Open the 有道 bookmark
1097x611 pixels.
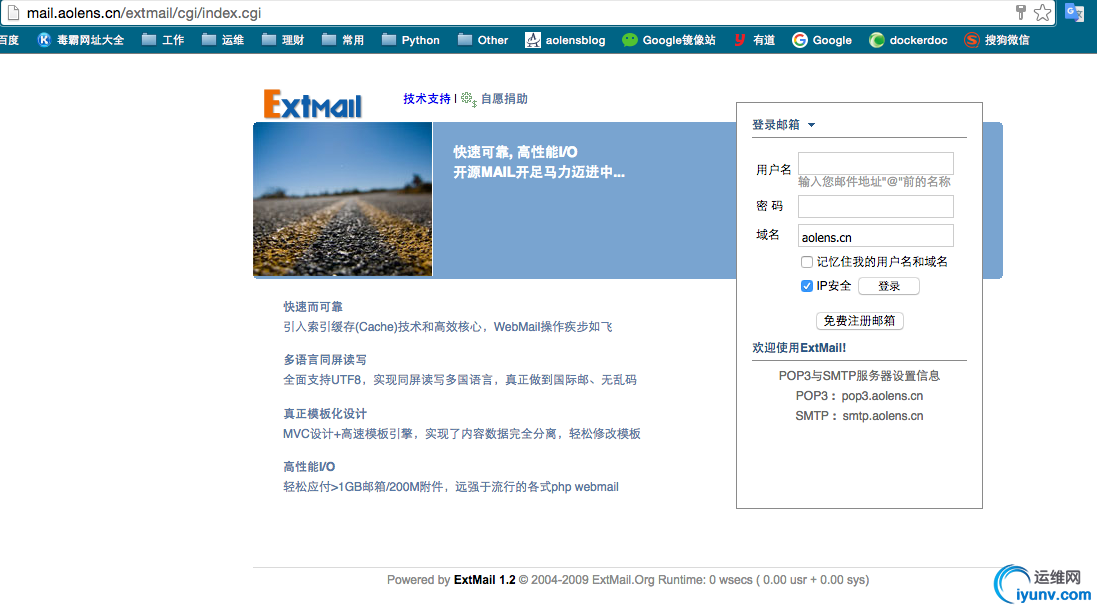point(754,40)
